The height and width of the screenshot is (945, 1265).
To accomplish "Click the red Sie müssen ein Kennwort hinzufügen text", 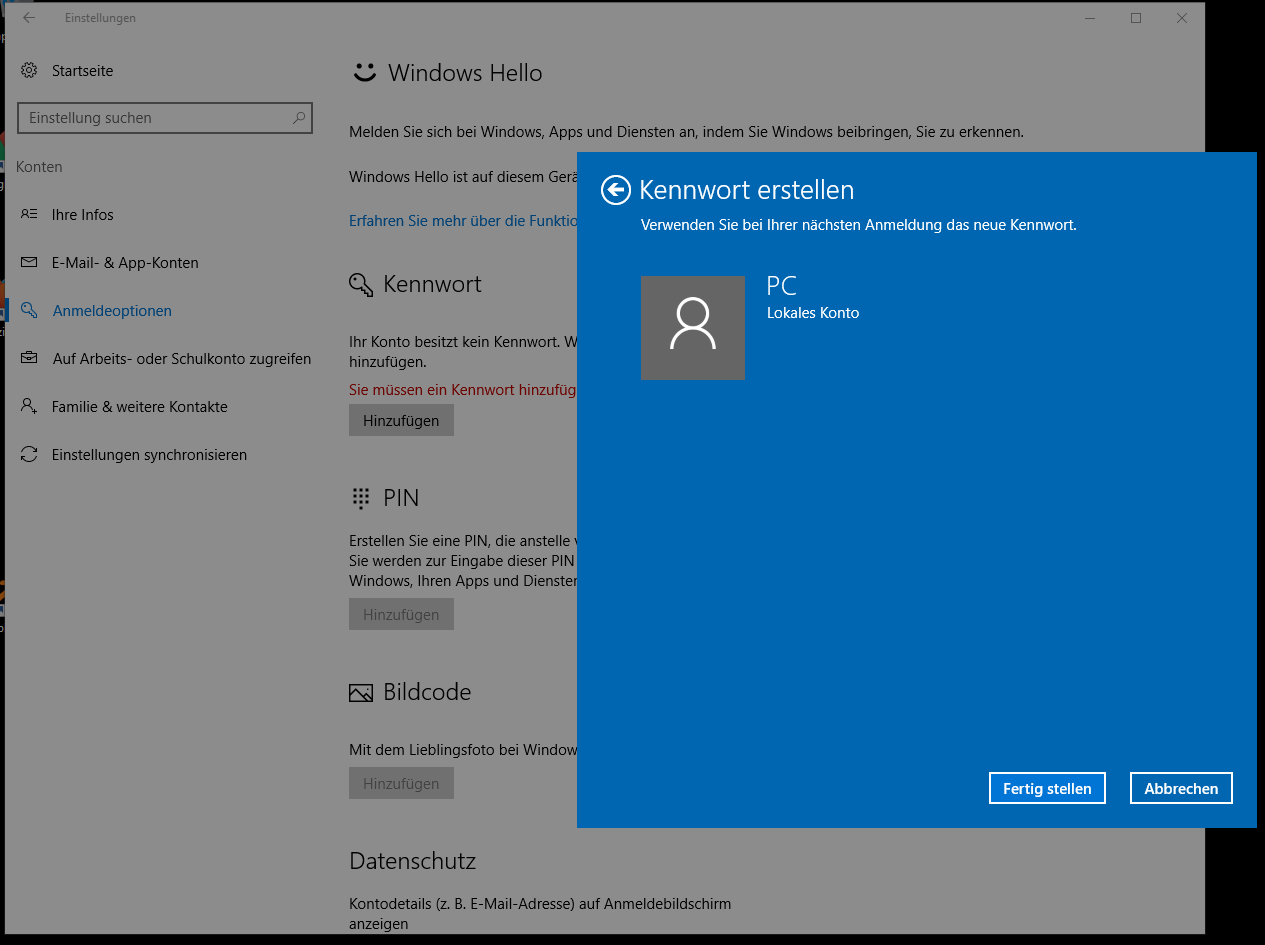I will 463,390.
